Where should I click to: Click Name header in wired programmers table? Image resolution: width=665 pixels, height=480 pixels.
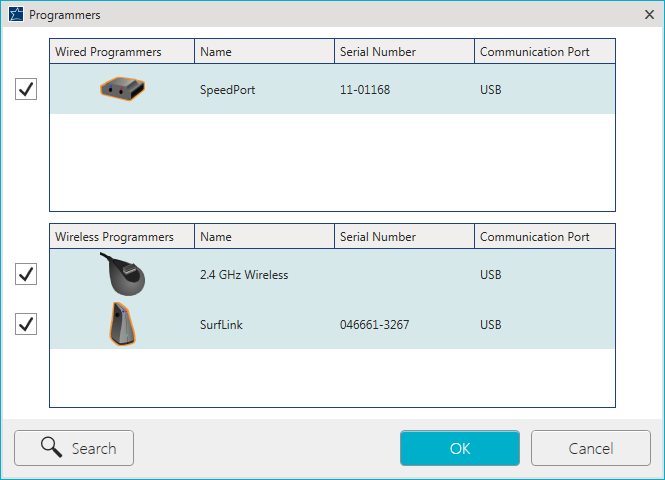[x=265, y=52]
